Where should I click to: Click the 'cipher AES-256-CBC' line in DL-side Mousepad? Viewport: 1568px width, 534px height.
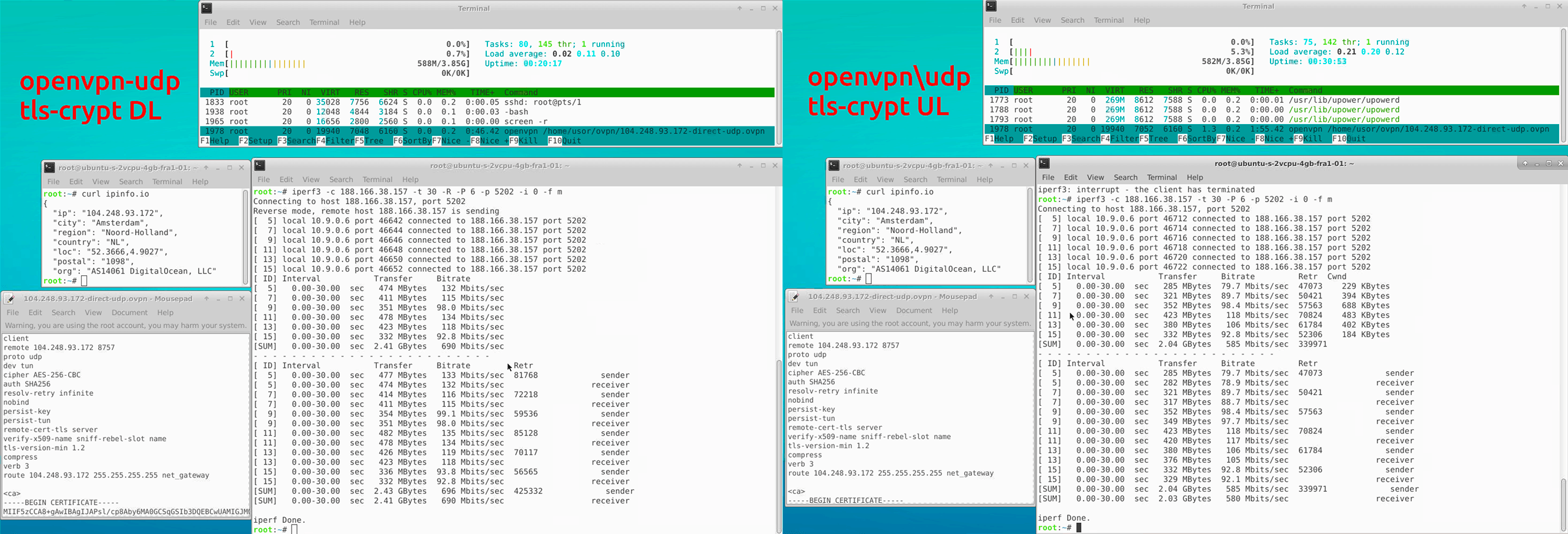click(x=42, y=375)
